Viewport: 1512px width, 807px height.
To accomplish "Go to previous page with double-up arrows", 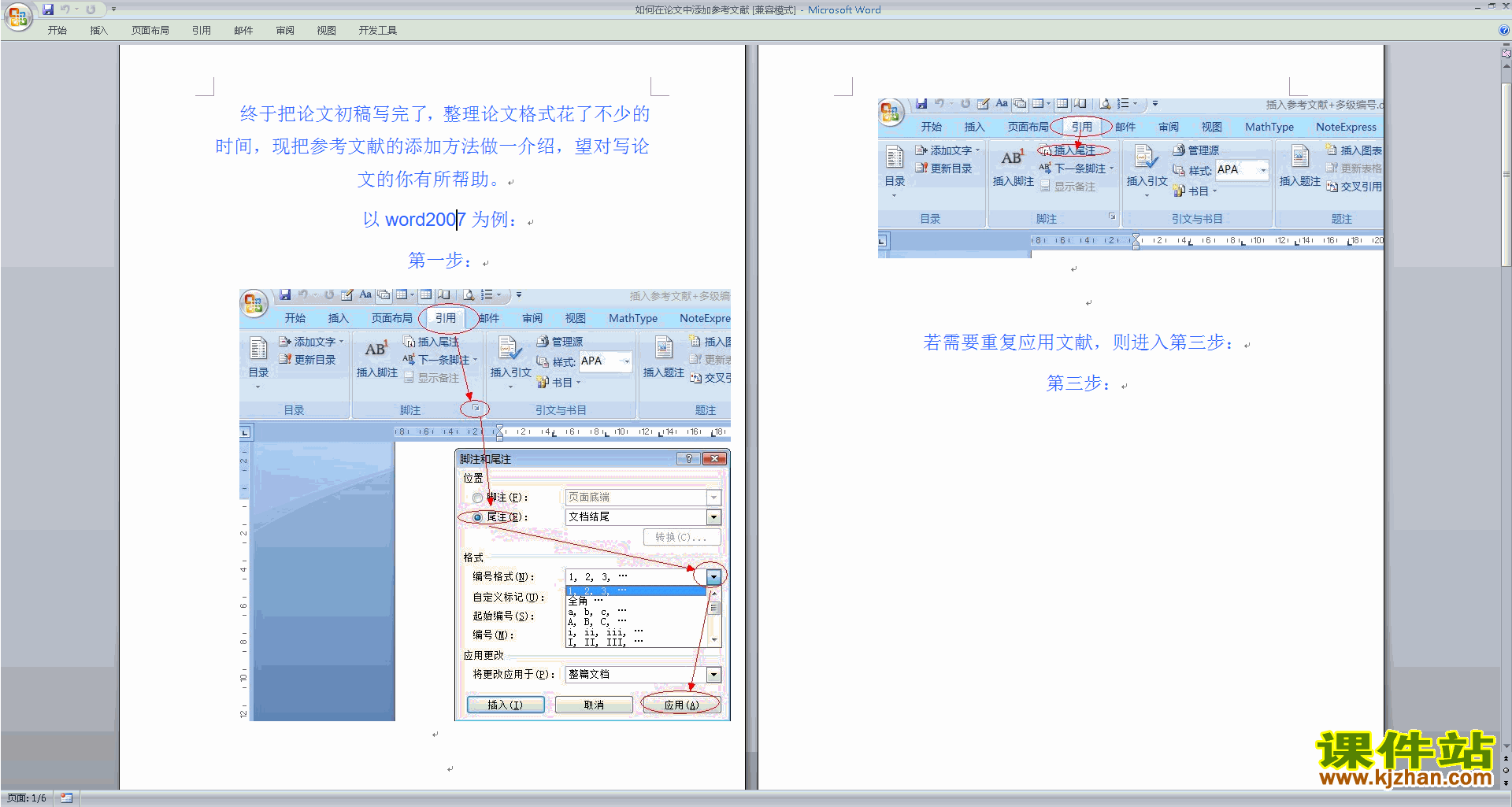I will click(1506, 759).
